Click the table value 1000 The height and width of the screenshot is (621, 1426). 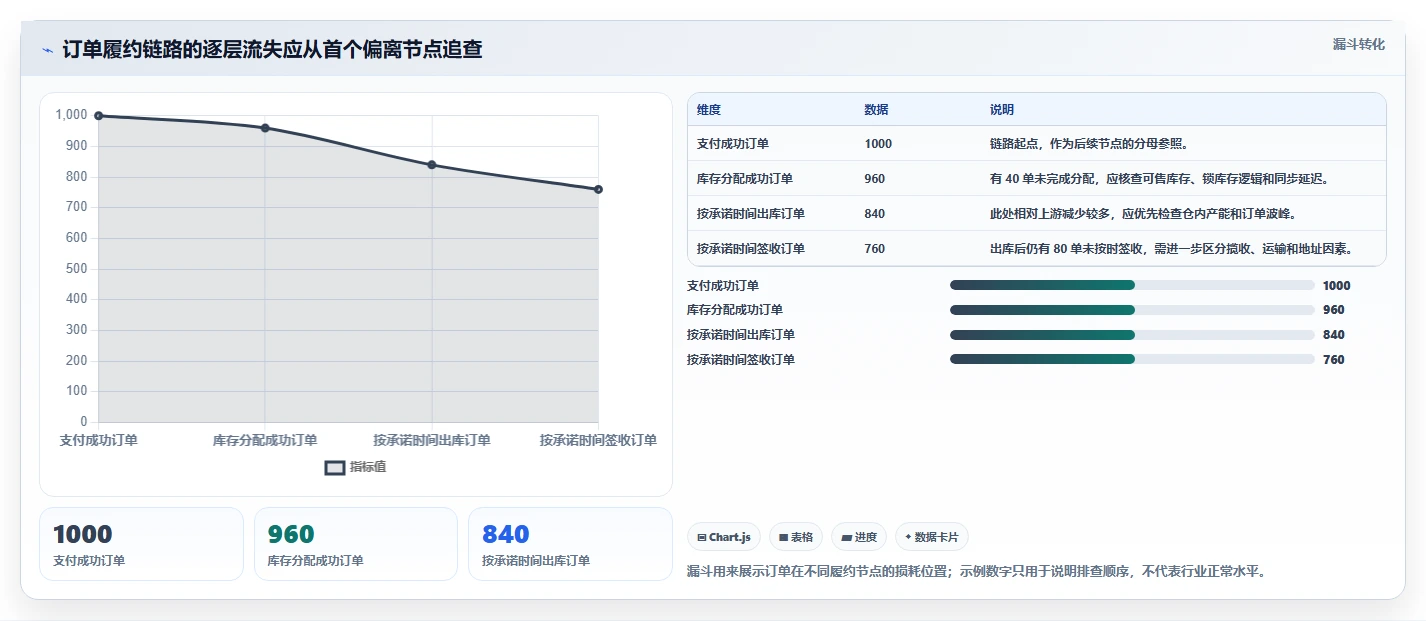[x=878, y=144]
